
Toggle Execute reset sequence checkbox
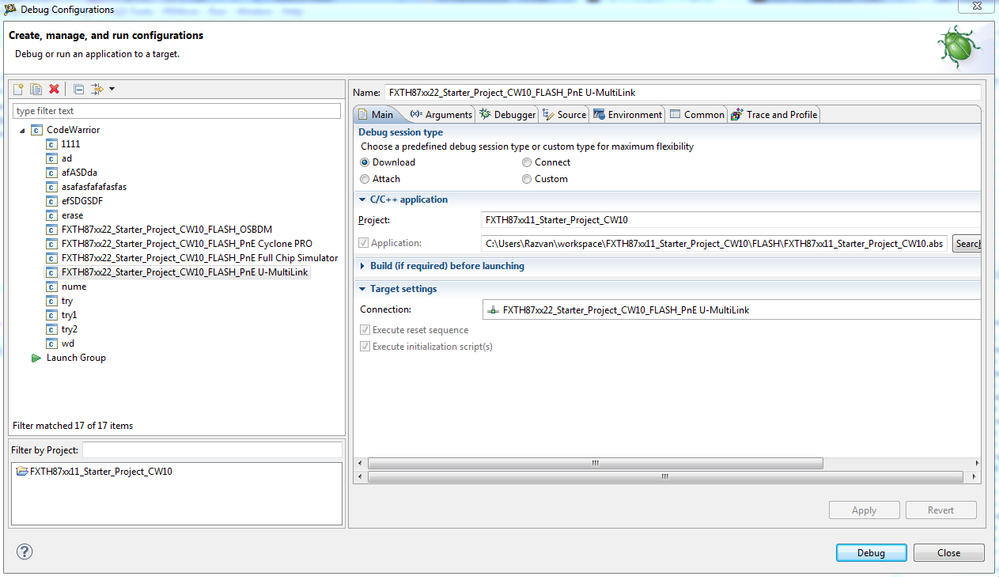(x=365, y=330)
